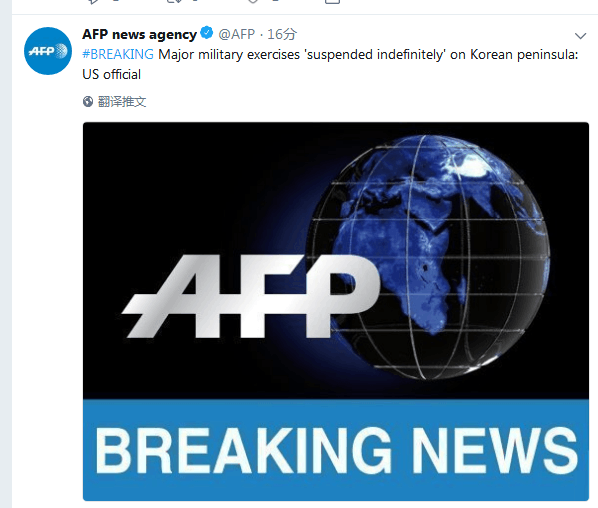Click the partially visible like heart icon

[x=253, y=1]
